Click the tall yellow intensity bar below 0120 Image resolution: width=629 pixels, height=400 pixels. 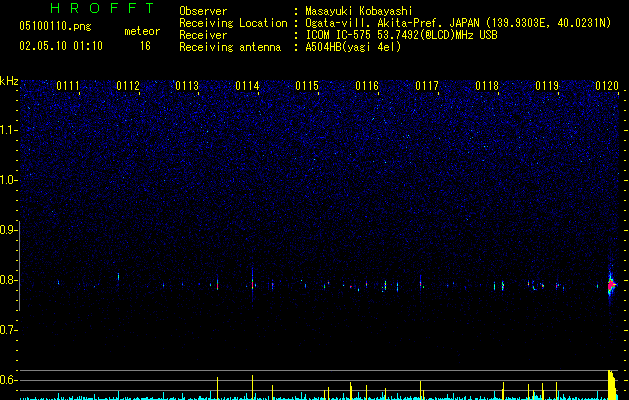pyautogui.click(x=612, y=385)
